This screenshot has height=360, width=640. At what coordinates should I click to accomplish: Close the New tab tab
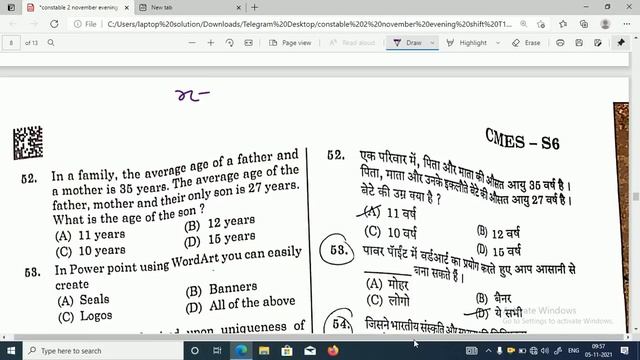pos(239,7)
